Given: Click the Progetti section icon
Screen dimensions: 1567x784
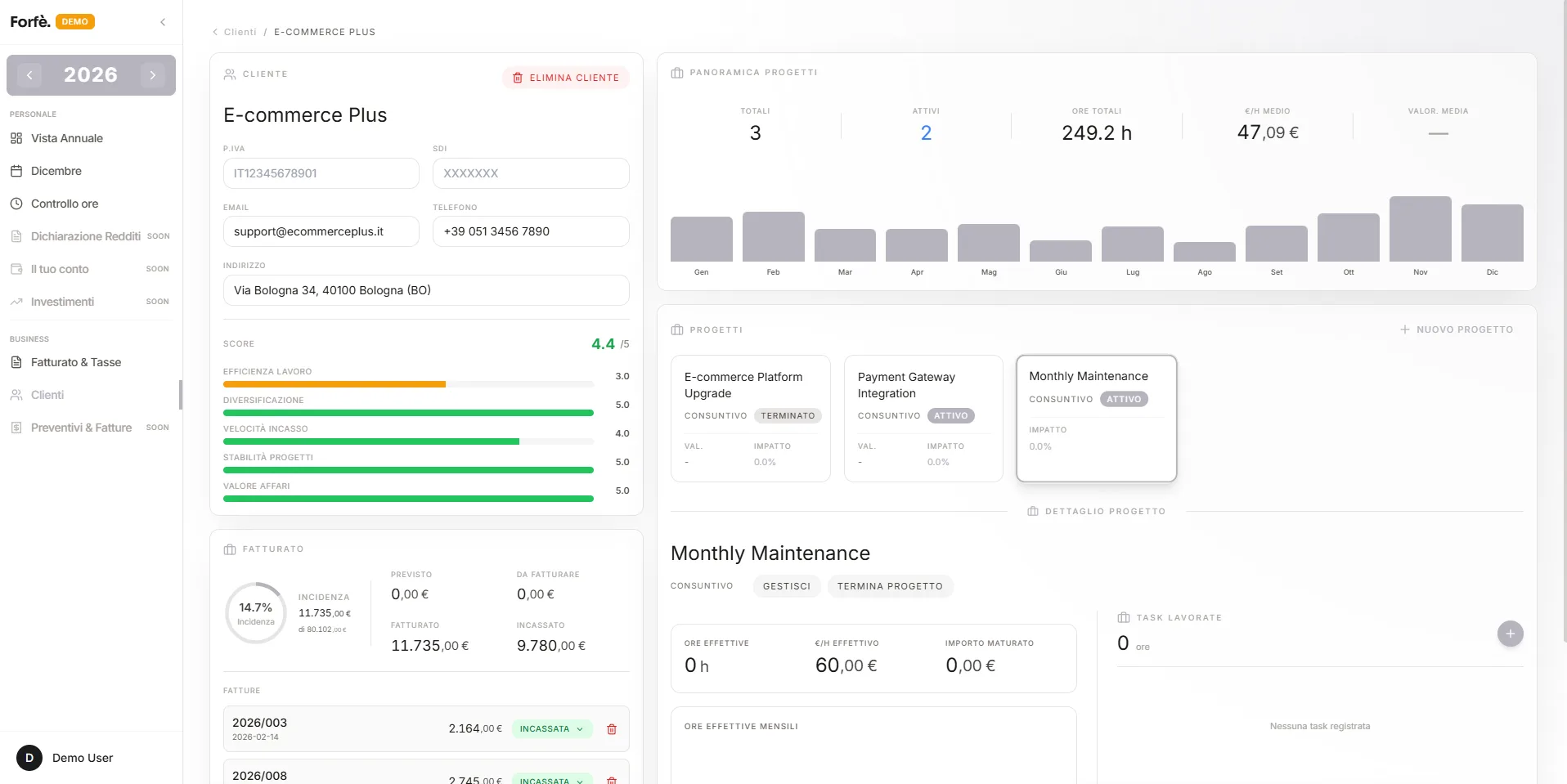Looking at the screenshot, I should coord(677,330).
